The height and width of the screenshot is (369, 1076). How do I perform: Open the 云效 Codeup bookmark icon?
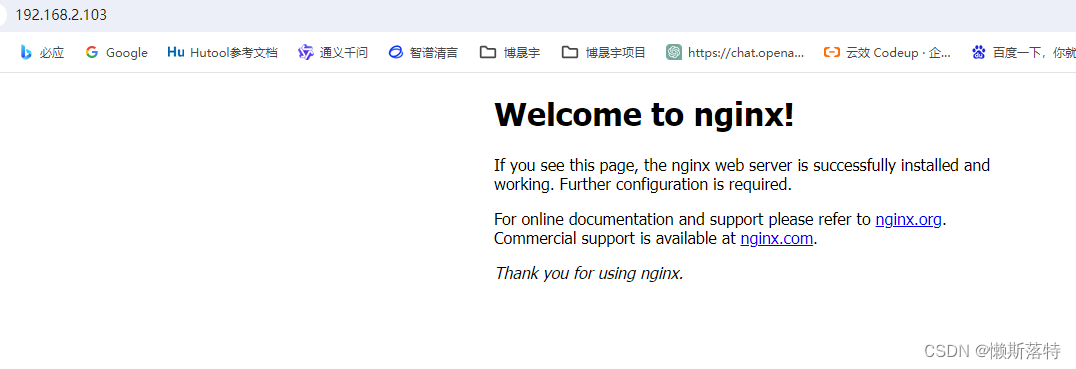(x=832, y=52)
